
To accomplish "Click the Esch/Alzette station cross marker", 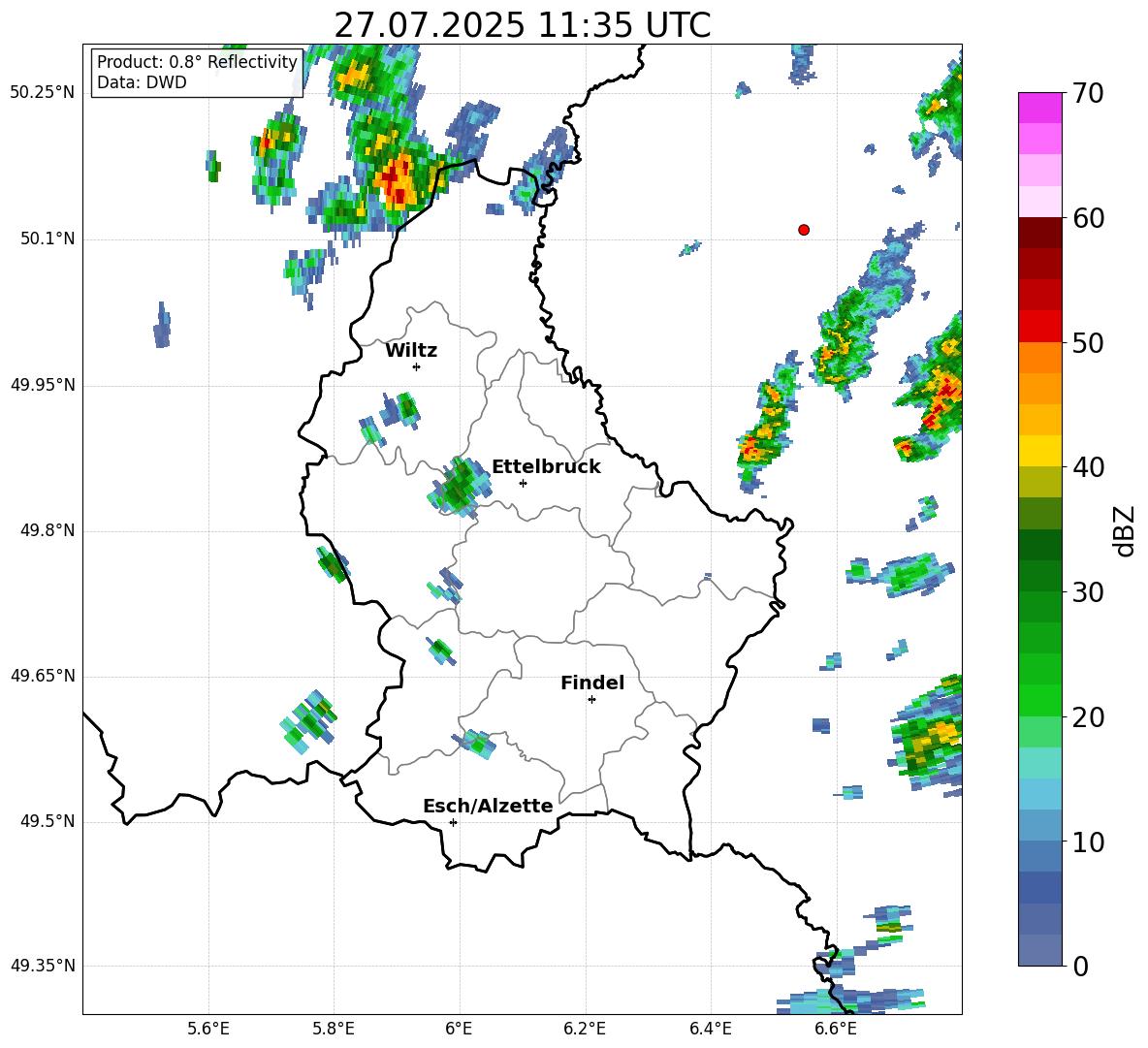I will point(453,822).
